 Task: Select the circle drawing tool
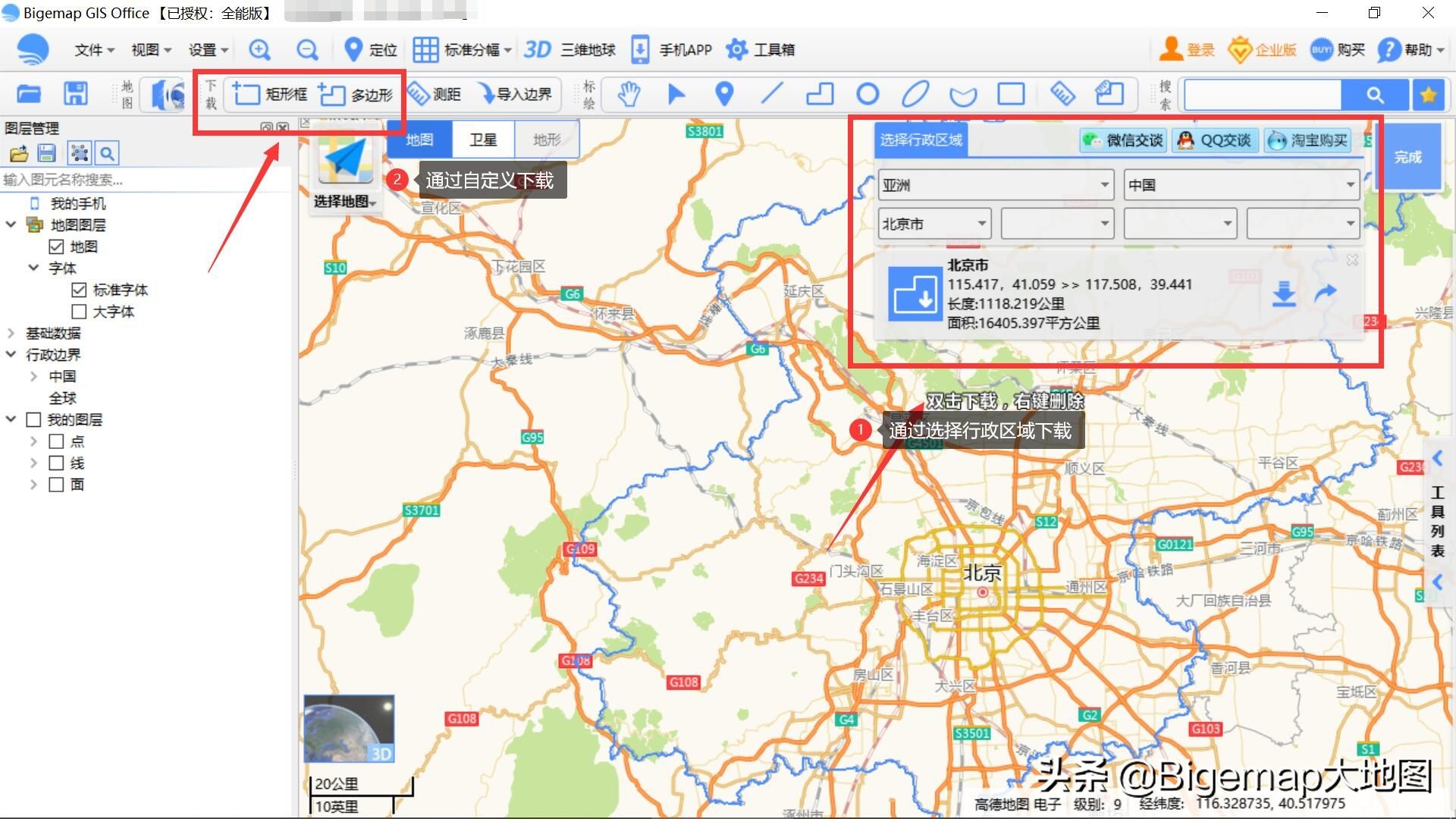[868, 94]
